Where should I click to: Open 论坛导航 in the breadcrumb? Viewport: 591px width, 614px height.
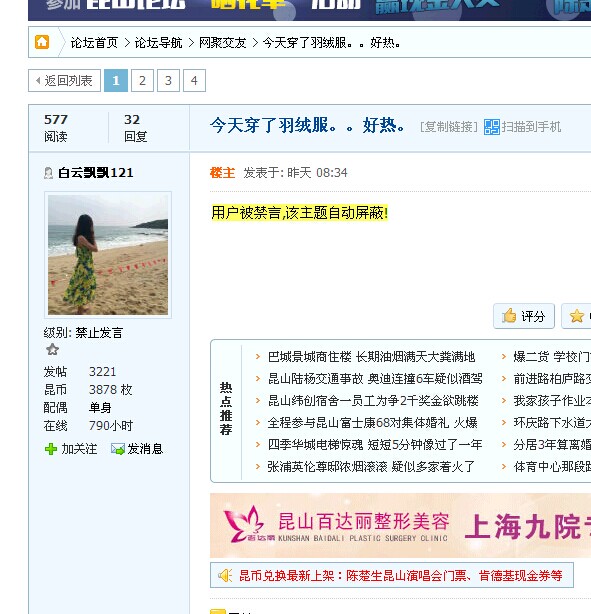(158, 43)
